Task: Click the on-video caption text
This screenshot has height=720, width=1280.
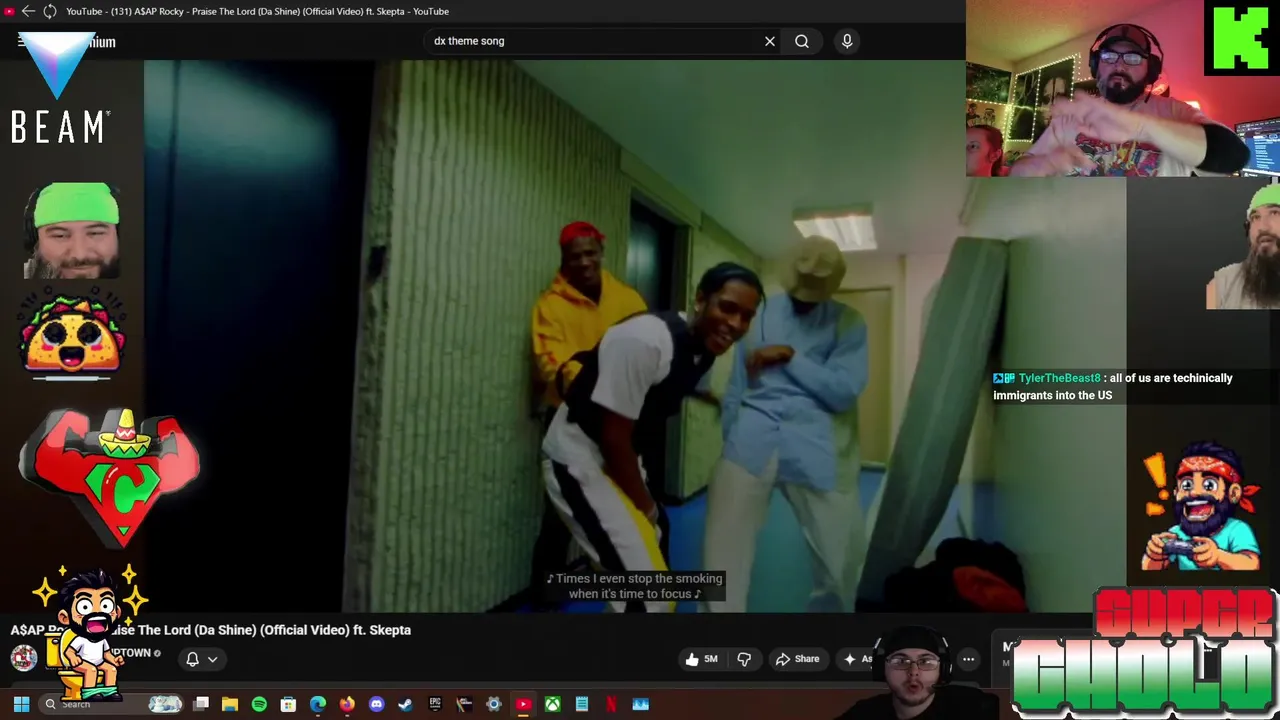Action: click(634, 586)
